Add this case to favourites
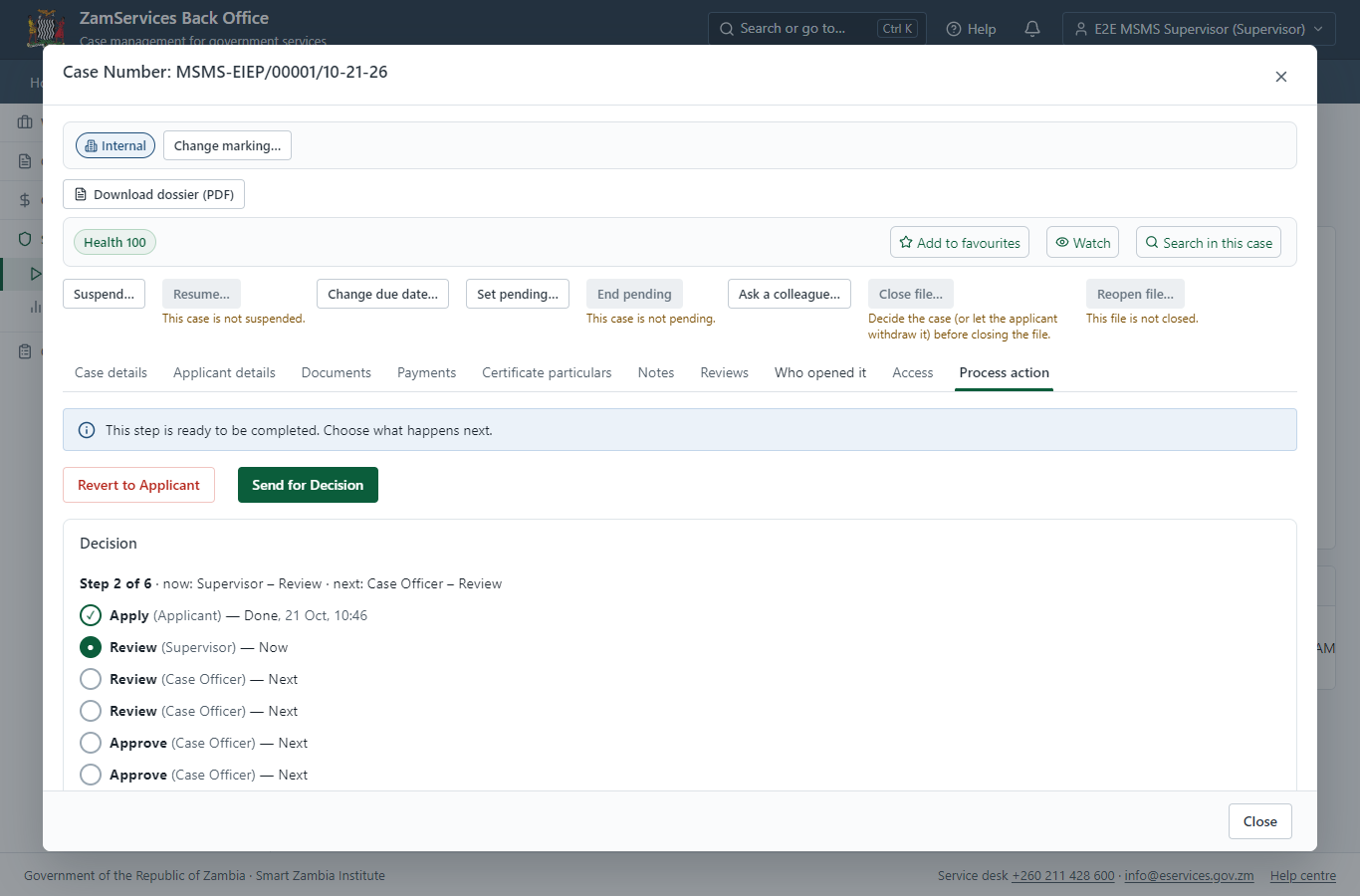The height and width of the screenshot is (896, 1360). [960, 243]
